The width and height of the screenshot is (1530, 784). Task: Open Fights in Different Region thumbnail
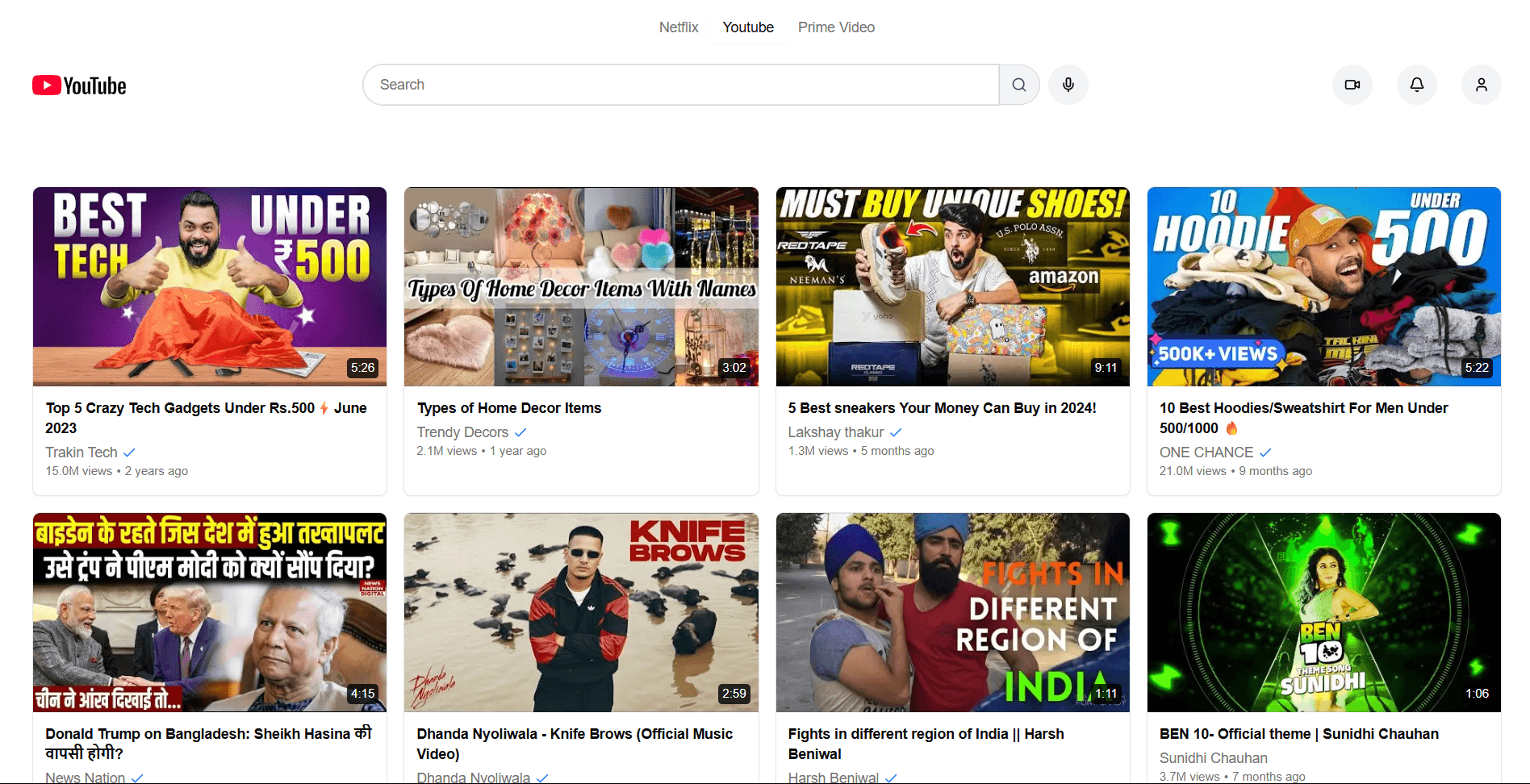(x=953, y=613)
